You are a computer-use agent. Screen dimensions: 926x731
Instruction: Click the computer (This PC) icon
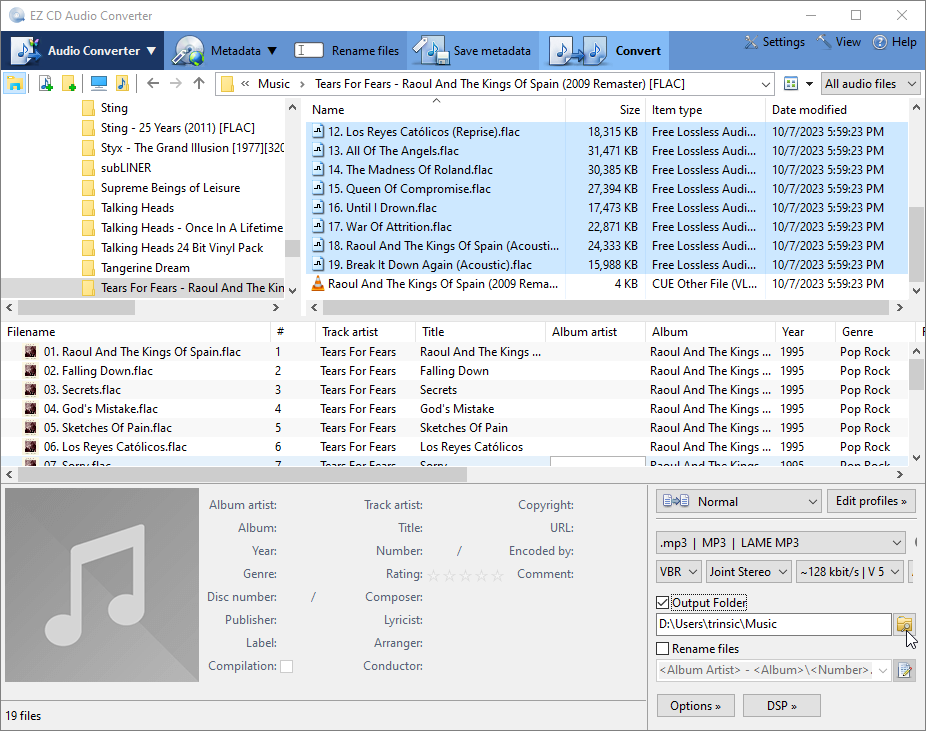(x=98, y=84)
